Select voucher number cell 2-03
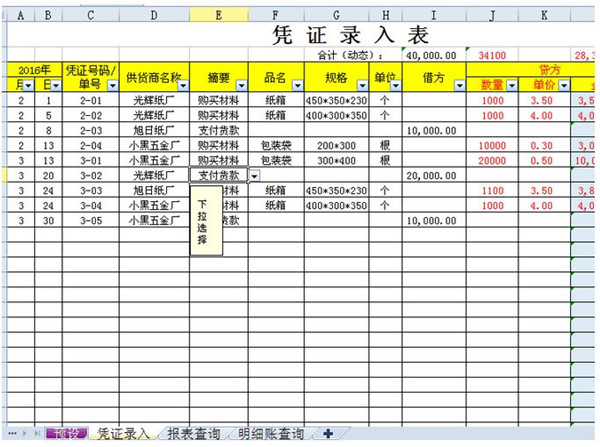Viewport: 600px width, 447px height. point(91,131)
